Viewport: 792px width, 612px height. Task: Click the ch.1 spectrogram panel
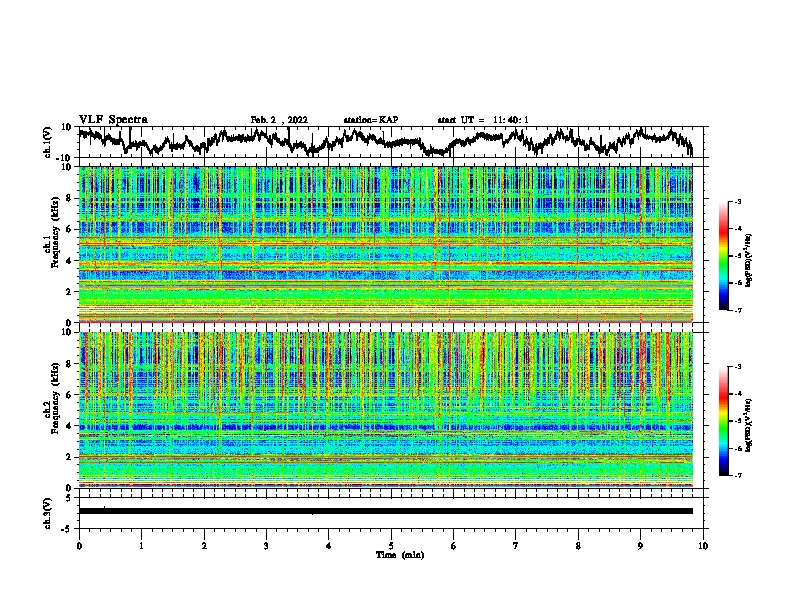click(385, 244)
